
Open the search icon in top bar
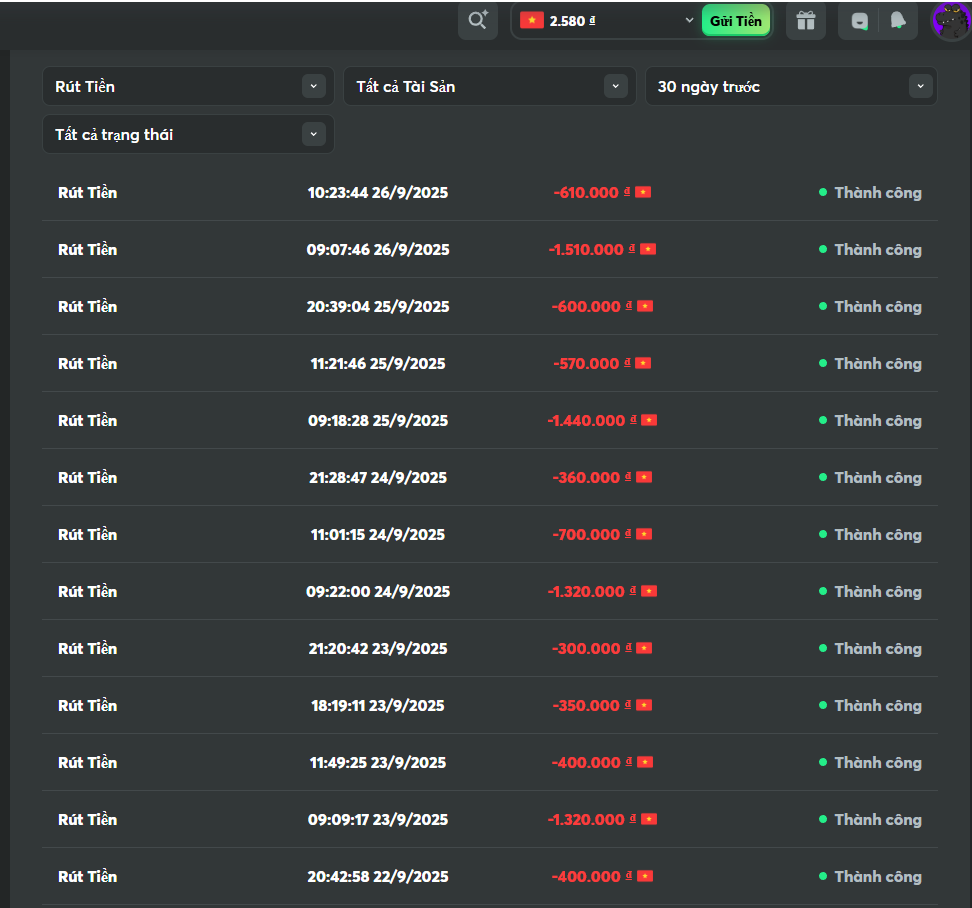click(478, 20)
